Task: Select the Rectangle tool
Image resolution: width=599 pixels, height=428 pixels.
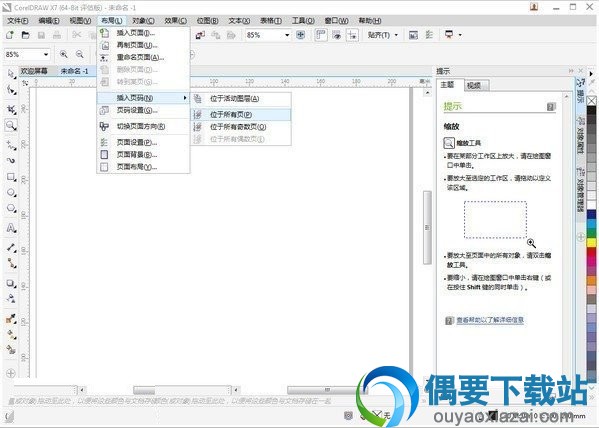Action: (11, 177)
